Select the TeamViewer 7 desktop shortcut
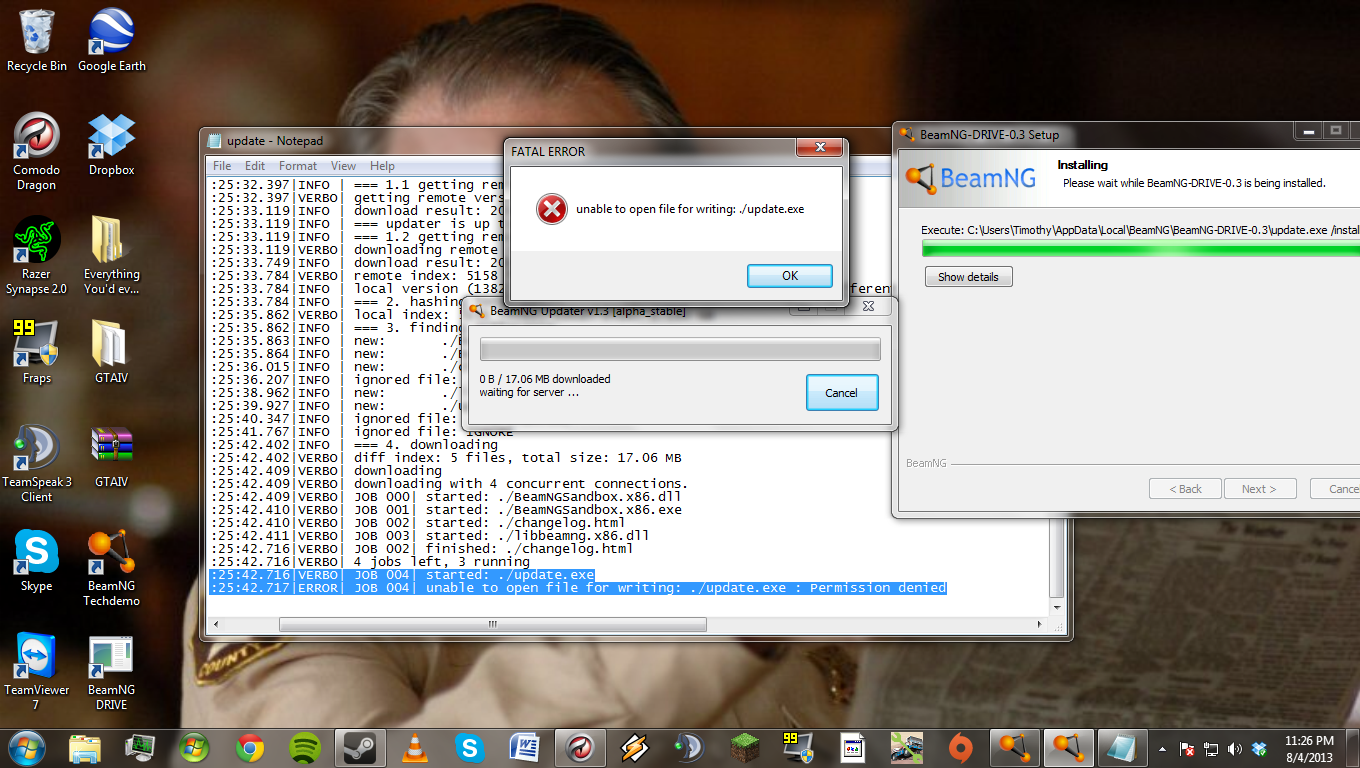Image resolution: width=1360 pixels, height=768 pixels. point(37,672)
